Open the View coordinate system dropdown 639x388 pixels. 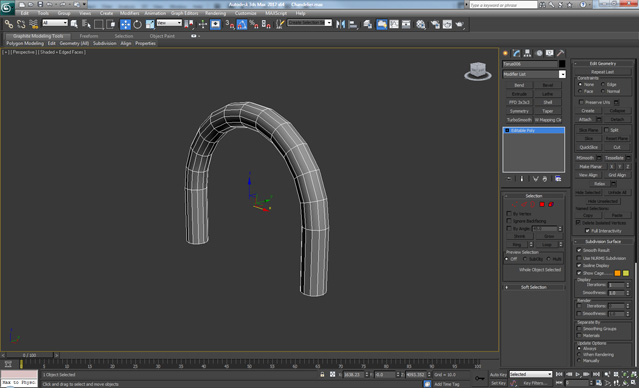pyautogui.click(x=169, y=23)
